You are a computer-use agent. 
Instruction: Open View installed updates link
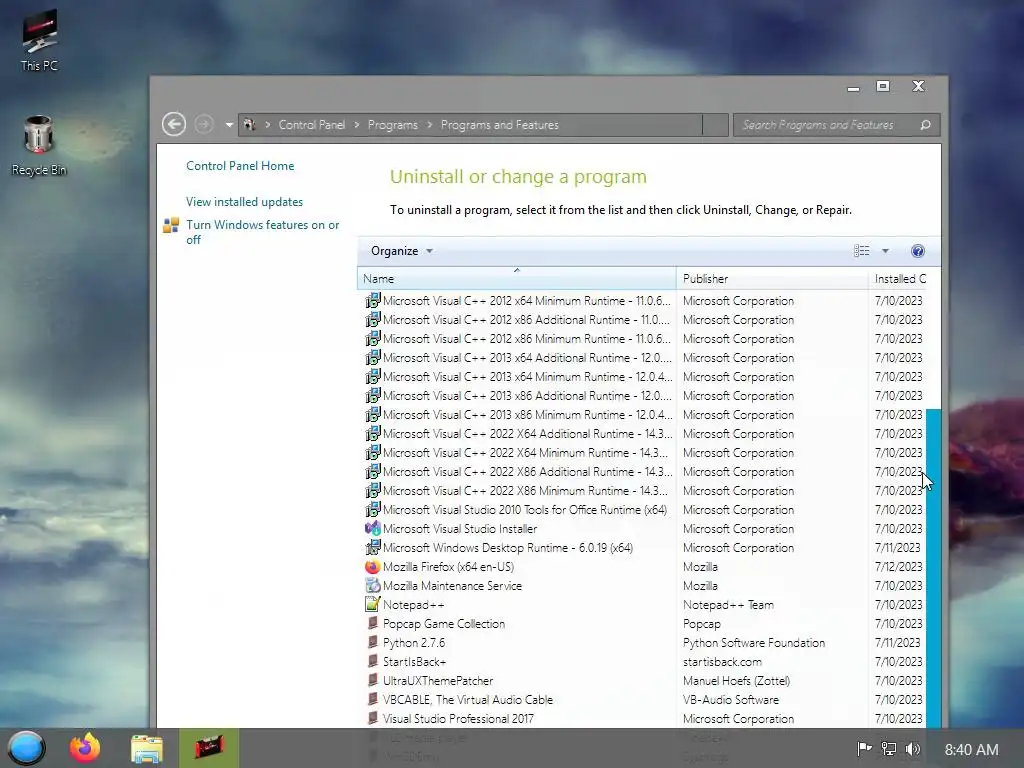[x=244, y=202]
